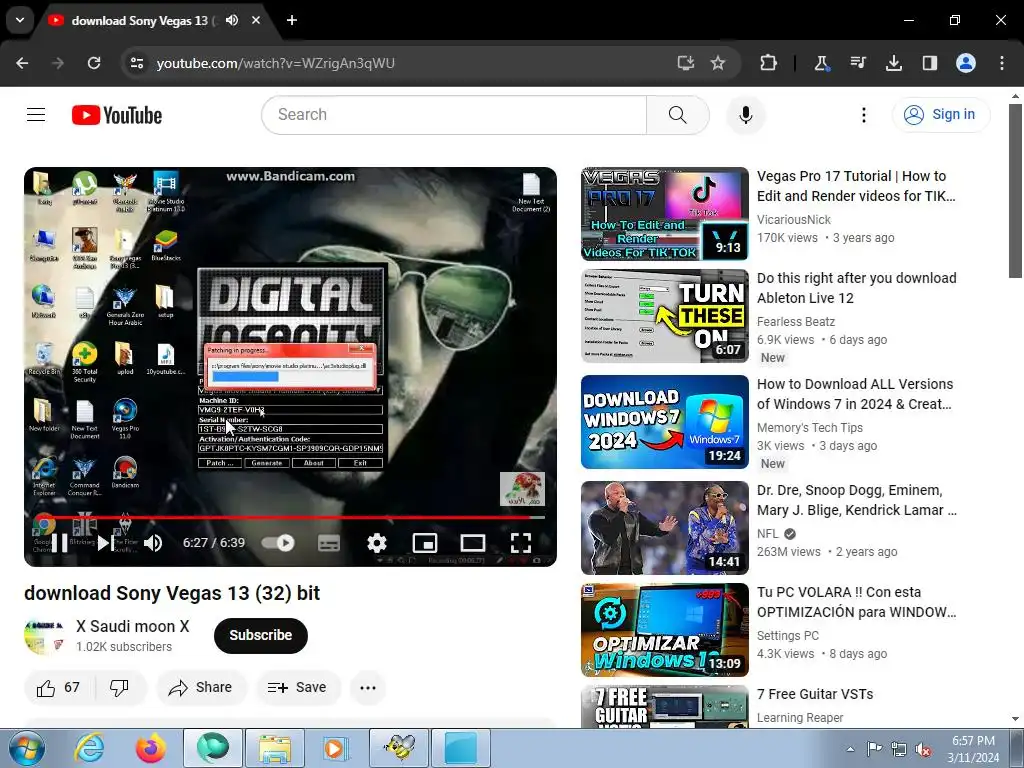Toggle Chrome side panel

pyautogui.click(x=929, y=63)
